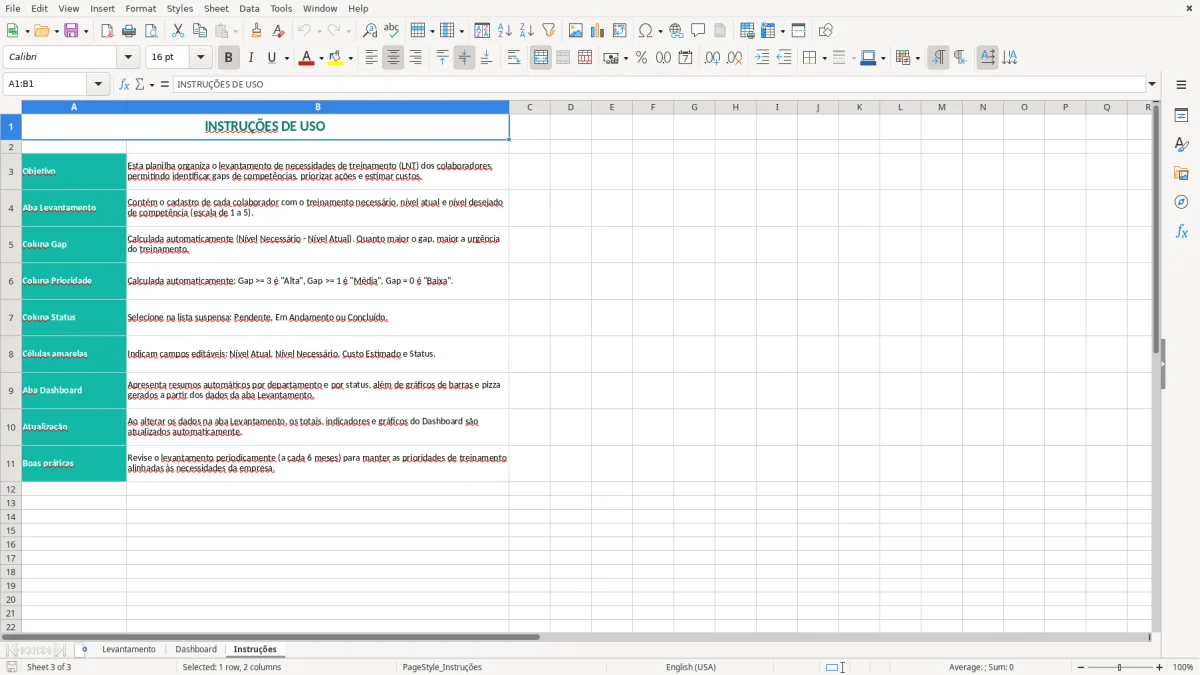Open the Function Wizard beside the formula bar

click(x=124, y=84)
